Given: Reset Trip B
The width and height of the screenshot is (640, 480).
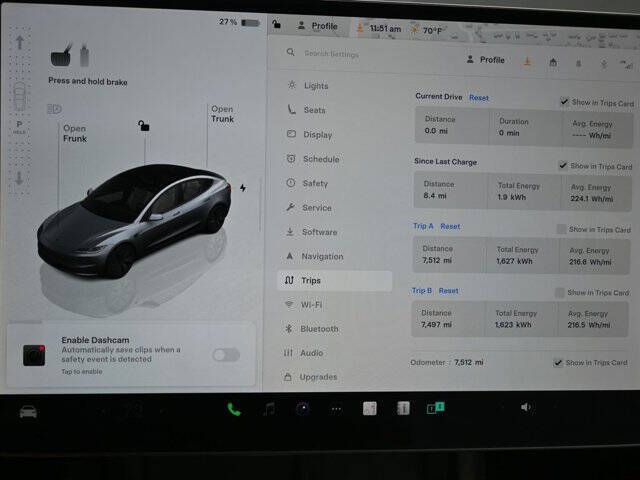Looking at the screenshot, I should click(449, 291).
